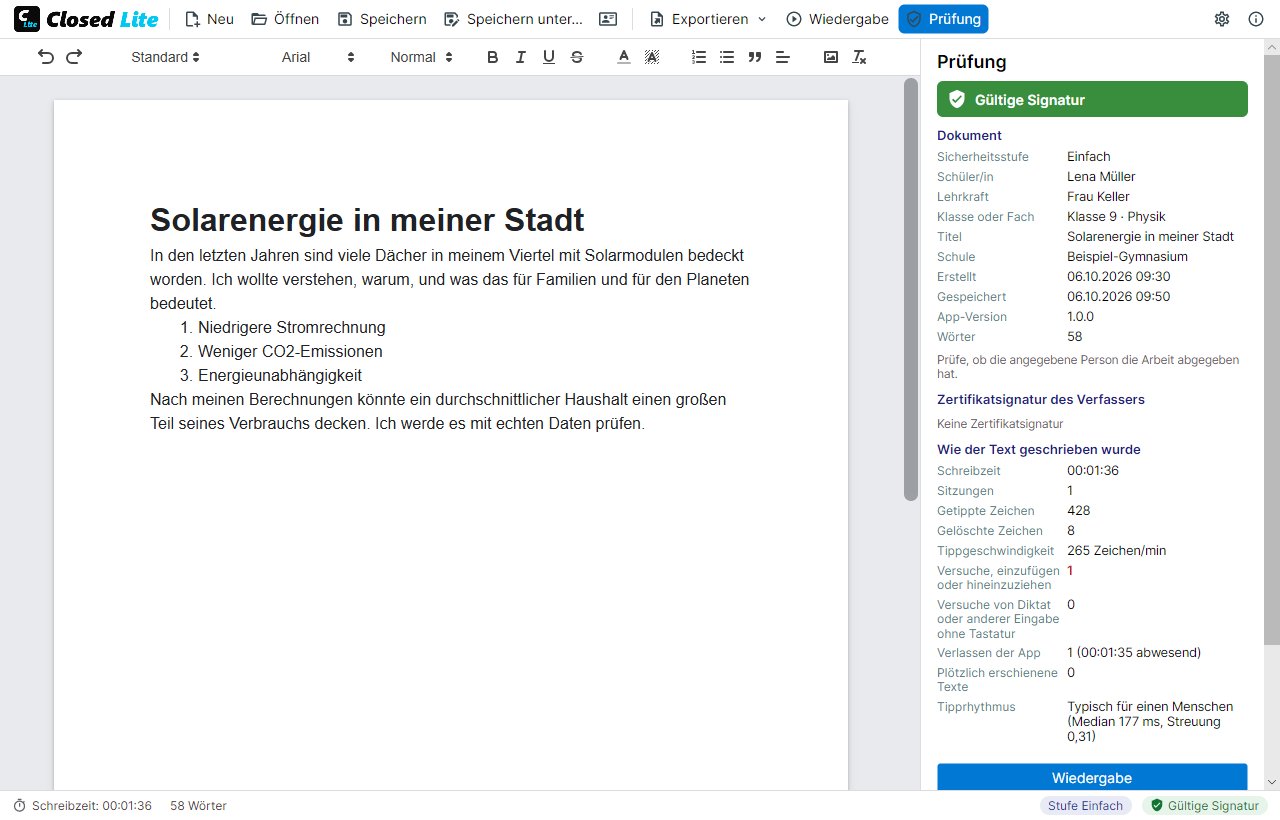
Task: Open the Arial font dropdown
Action: (x=318, y=57)
